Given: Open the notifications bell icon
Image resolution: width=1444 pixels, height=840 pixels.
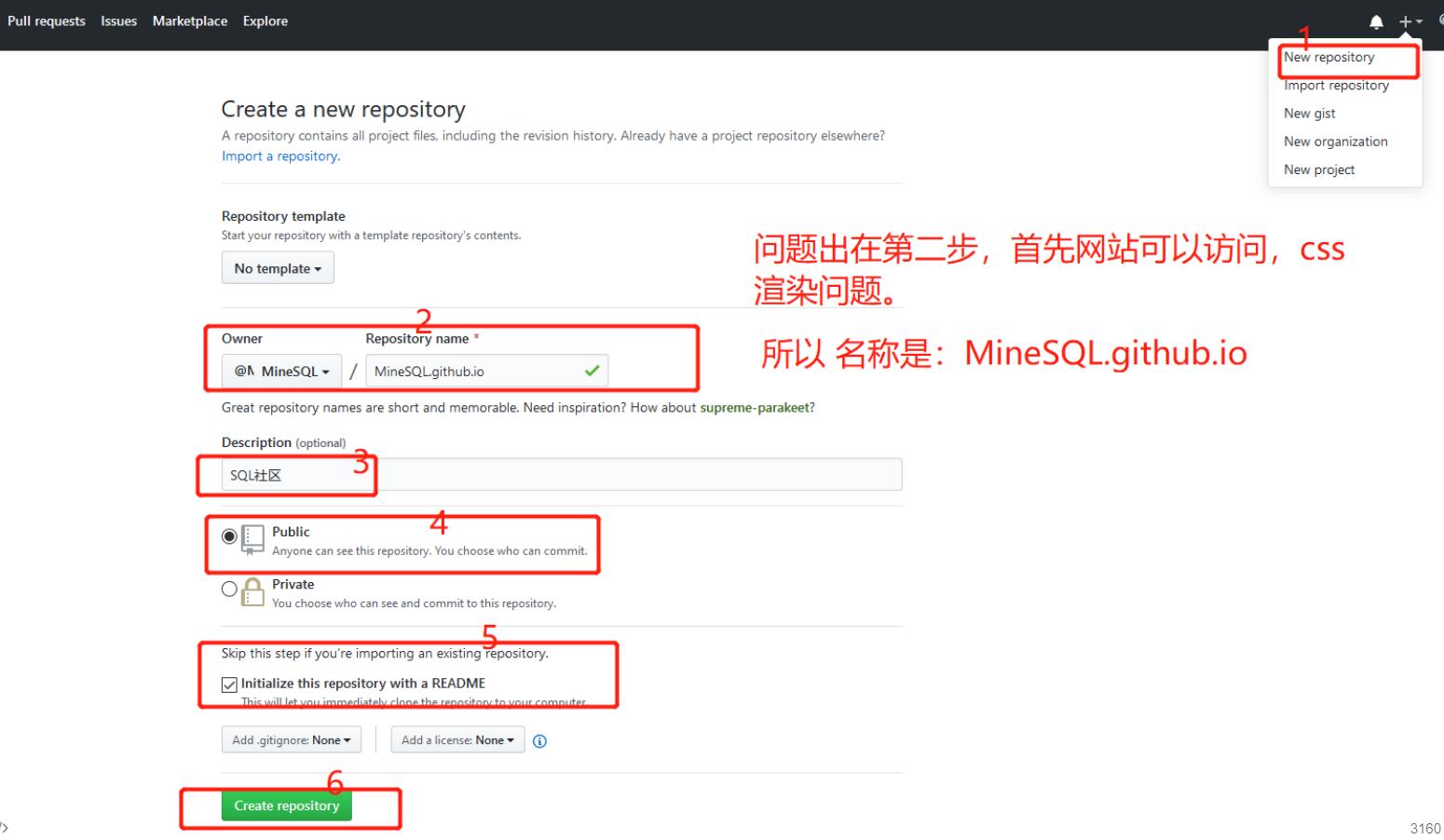Looking at the screenshot, I should pos(1376,21).
